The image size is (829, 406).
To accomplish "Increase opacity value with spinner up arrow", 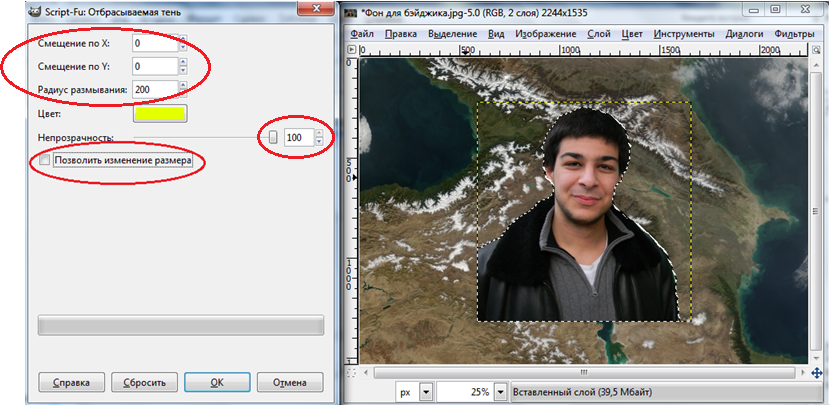I will coord(319,133).
